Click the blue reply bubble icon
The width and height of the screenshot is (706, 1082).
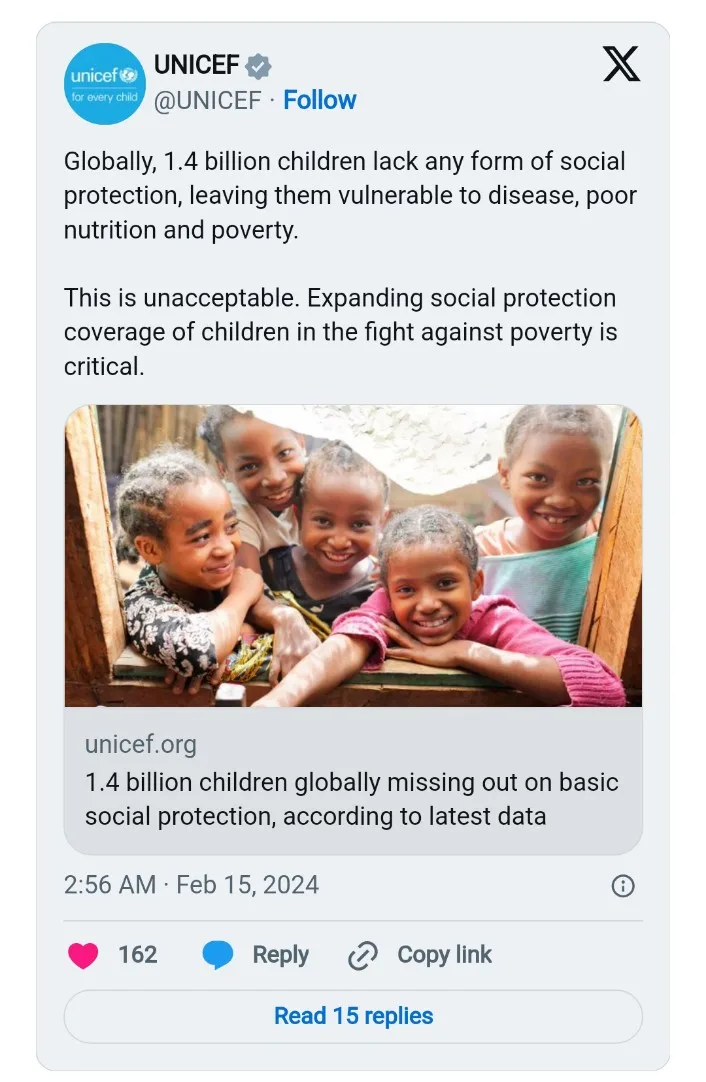(x=218, y=956)
